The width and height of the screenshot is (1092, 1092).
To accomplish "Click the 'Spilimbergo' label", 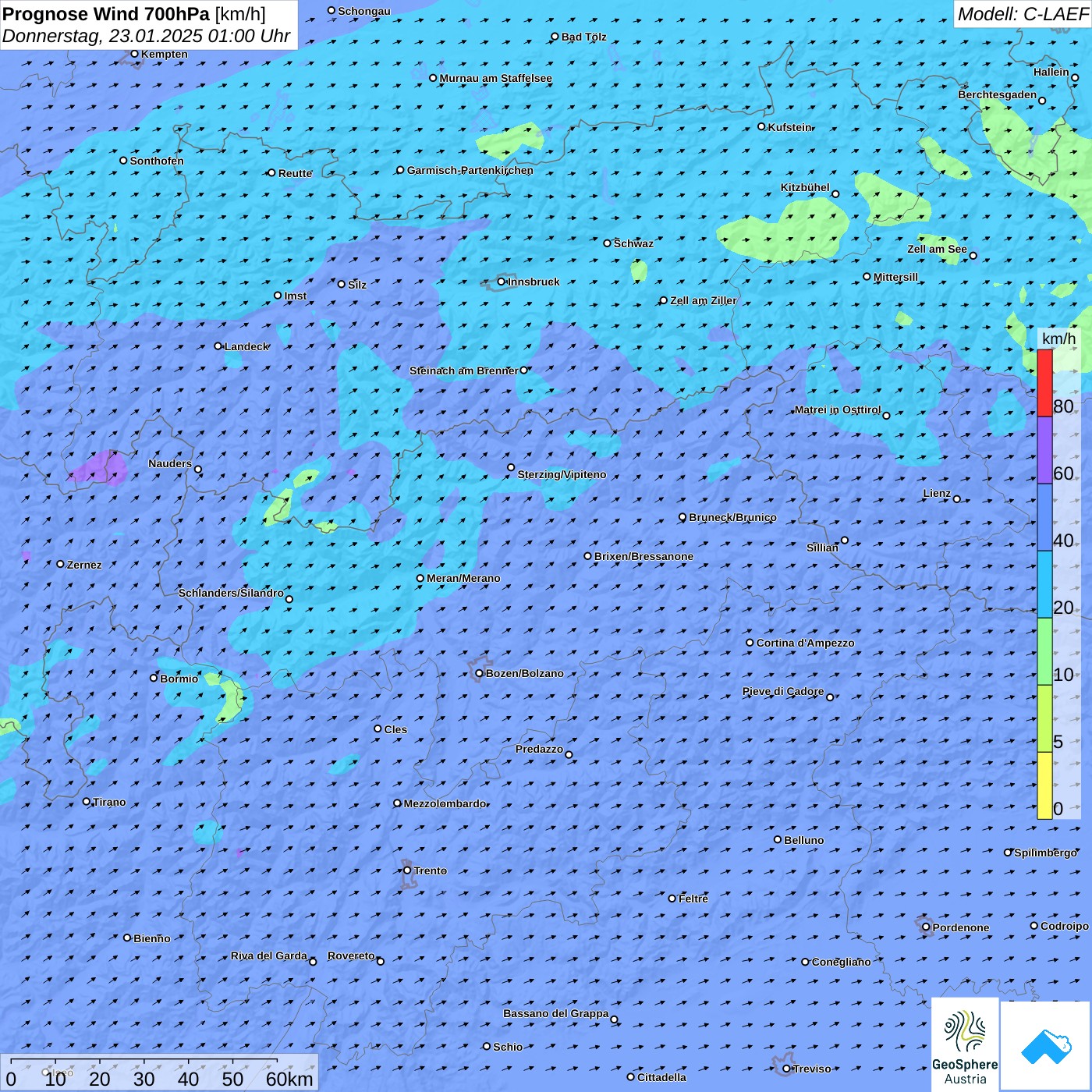I will (1045, 853).
